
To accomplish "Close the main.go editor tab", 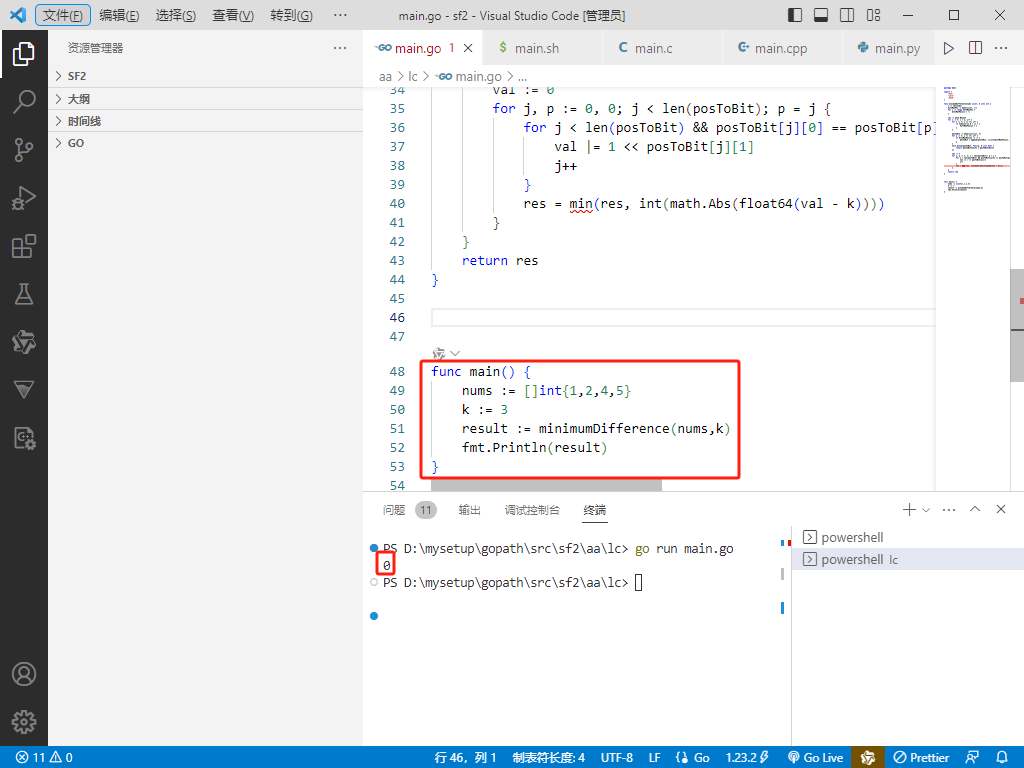I will tap(468, 48).
